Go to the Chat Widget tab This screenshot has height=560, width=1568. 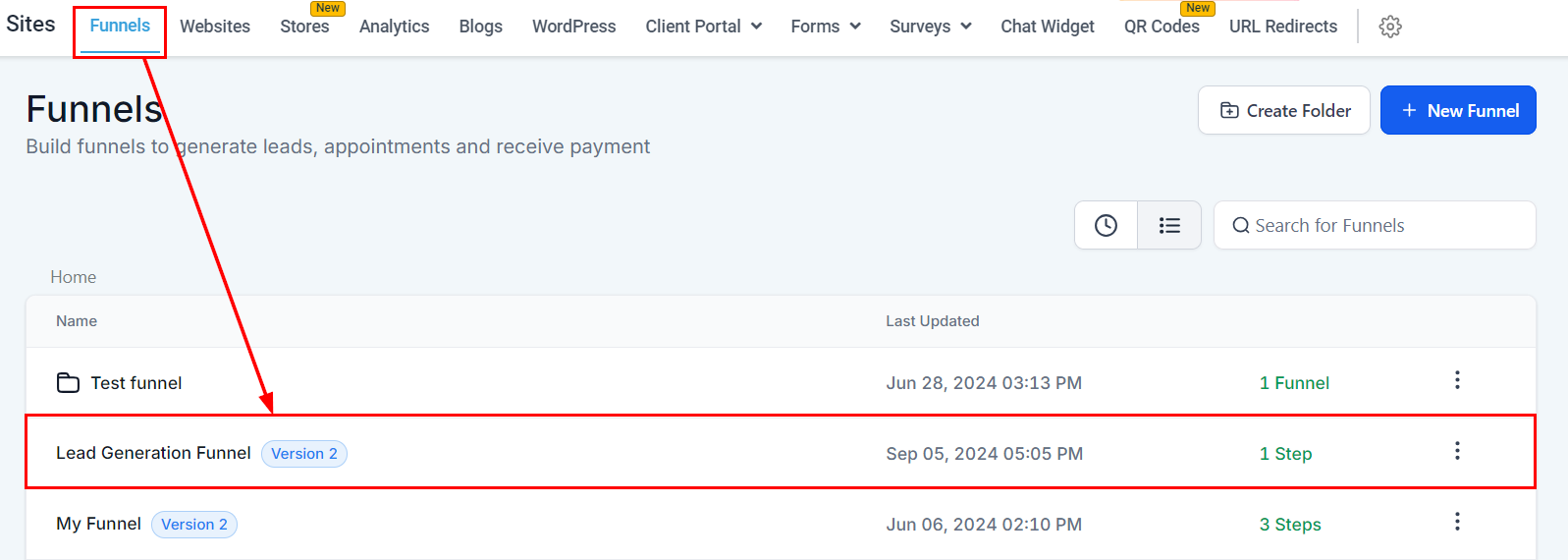[x=1048, y=27]
